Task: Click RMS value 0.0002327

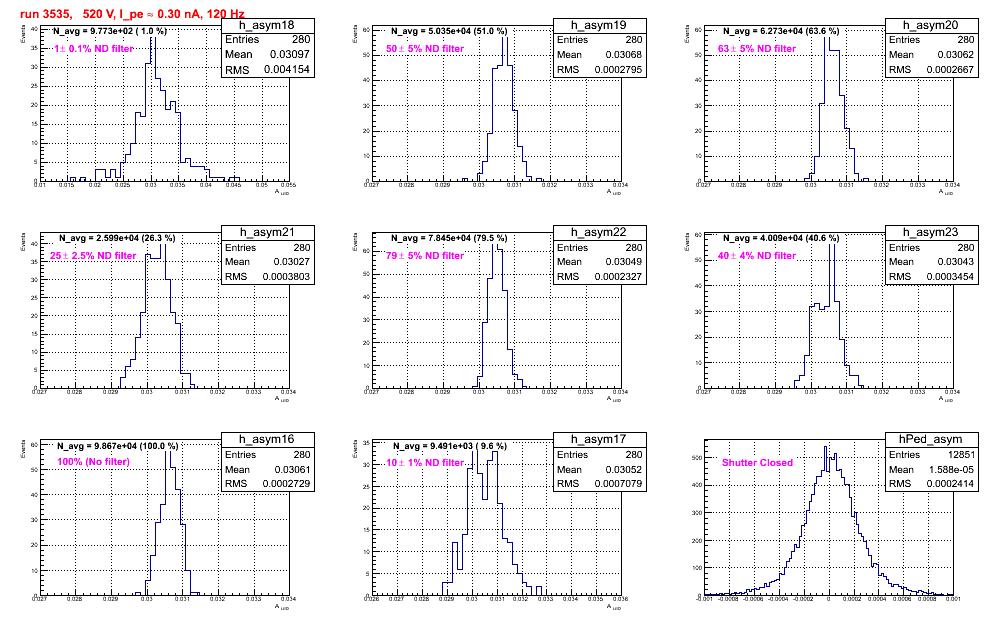Action: point(618,277)
